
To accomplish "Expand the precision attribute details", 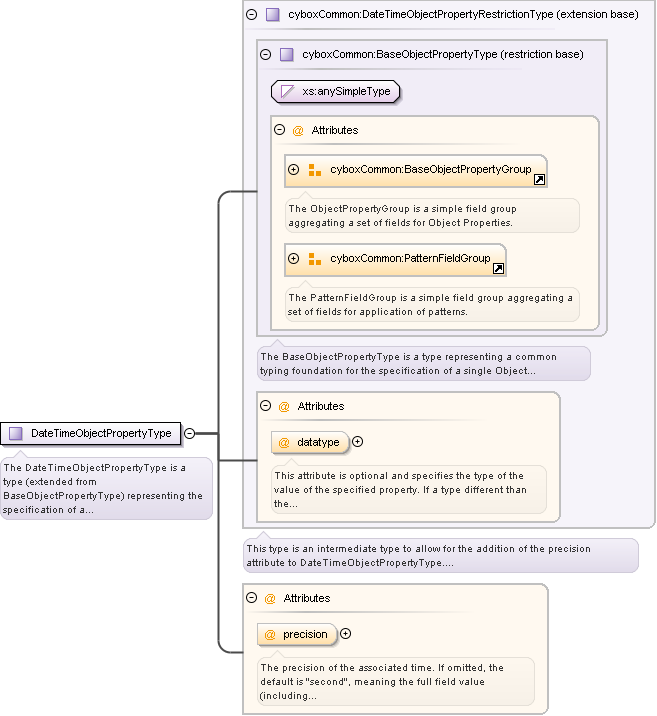I will (x=345, y=634).
